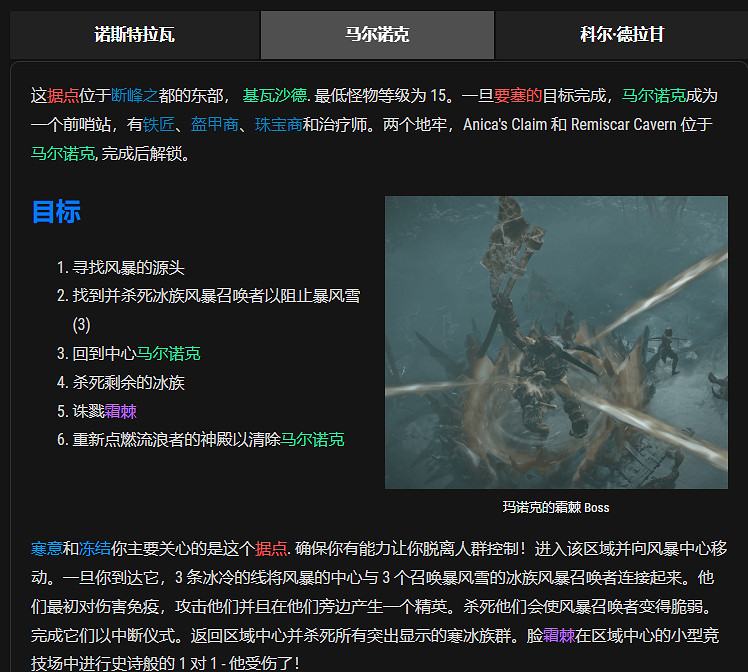Click 马尔诺克 link before 成为
748x672 pixels.
tap(654, 96)
